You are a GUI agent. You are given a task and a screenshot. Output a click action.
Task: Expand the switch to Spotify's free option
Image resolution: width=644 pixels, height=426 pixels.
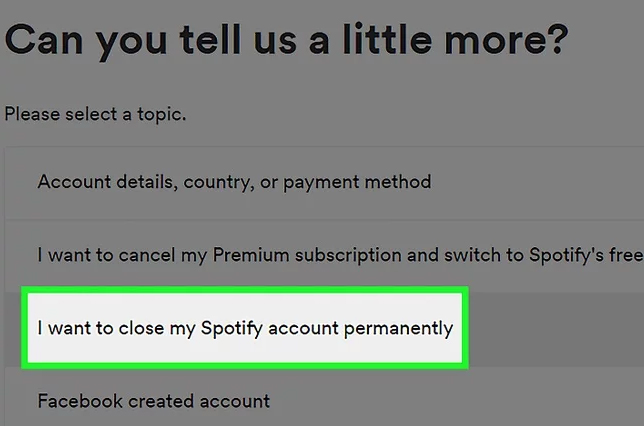pos(337,255)
